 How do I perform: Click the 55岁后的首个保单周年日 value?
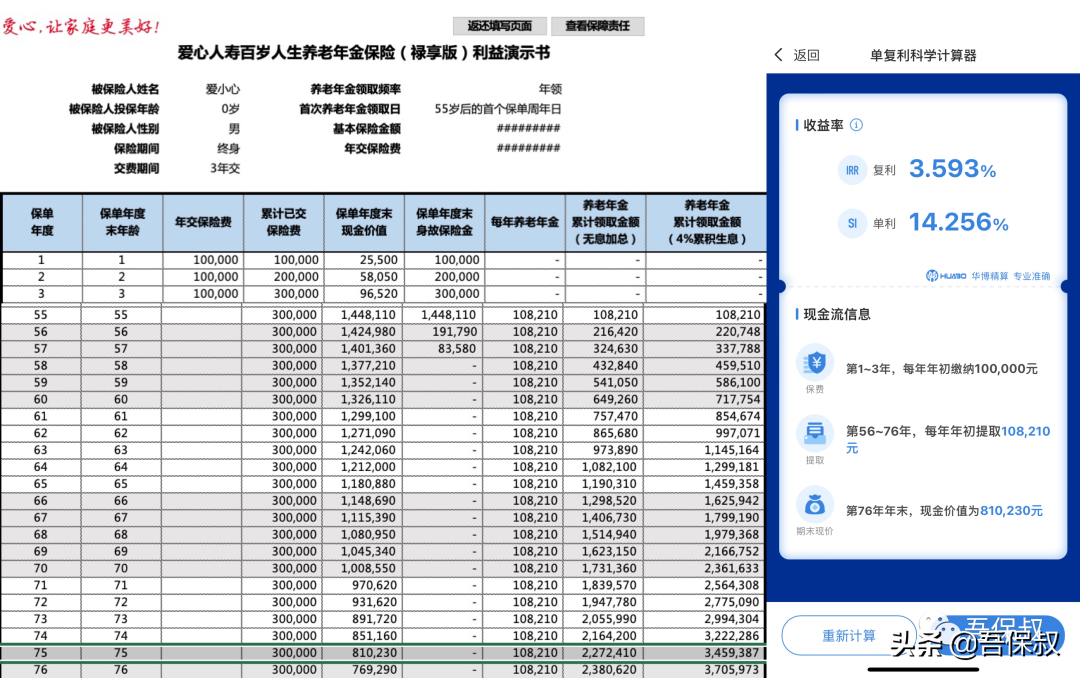coord(498,109)
